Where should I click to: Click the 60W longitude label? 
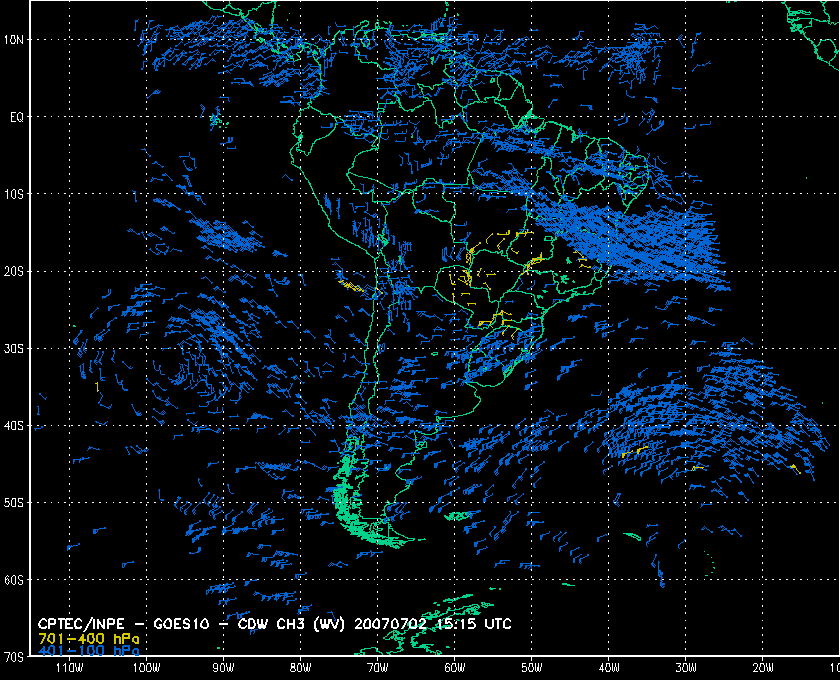[x=455, y=668]
